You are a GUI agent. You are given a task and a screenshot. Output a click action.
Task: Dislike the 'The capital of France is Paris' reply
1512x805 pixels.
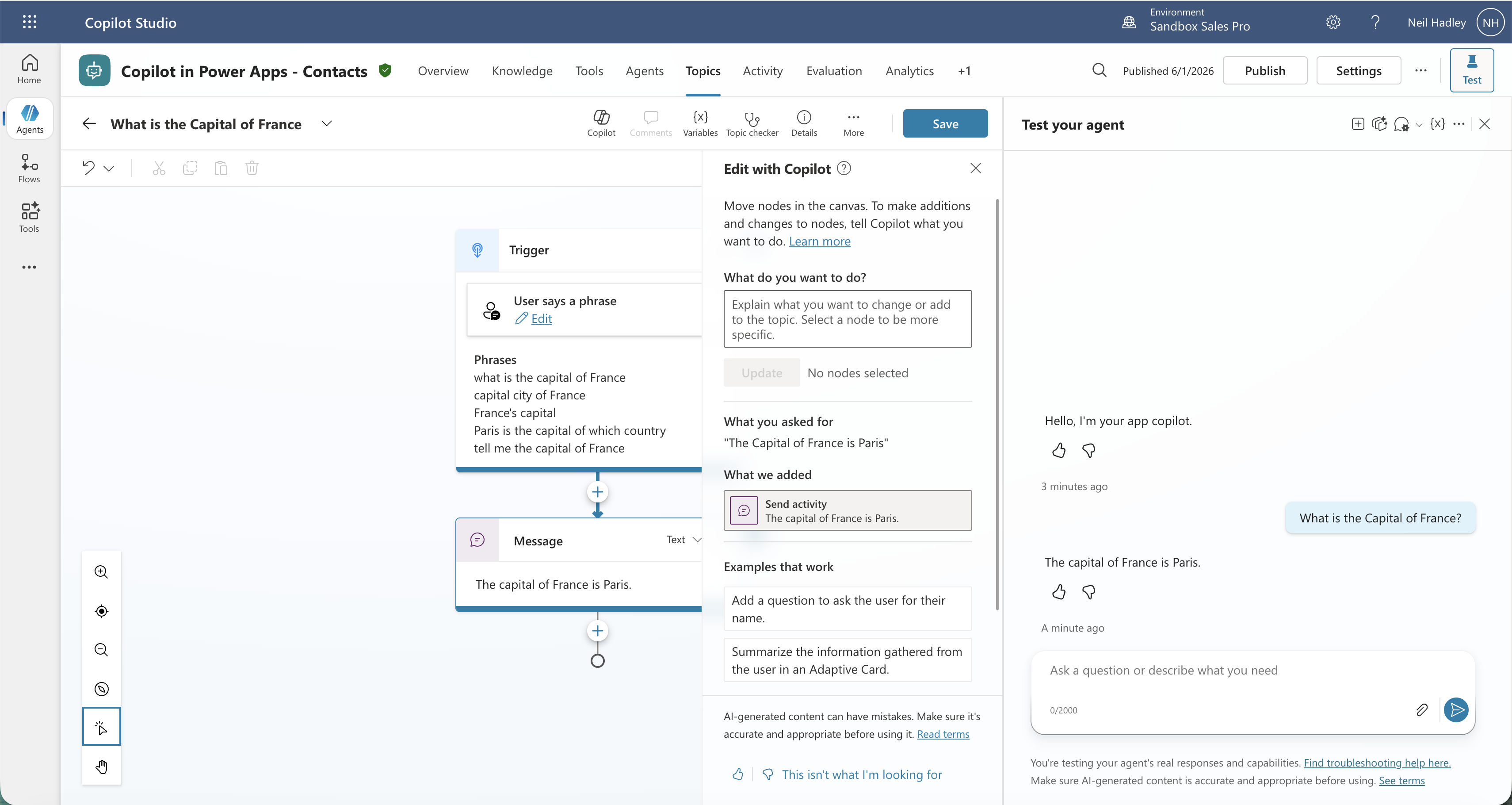click(x=1089, y=592)
